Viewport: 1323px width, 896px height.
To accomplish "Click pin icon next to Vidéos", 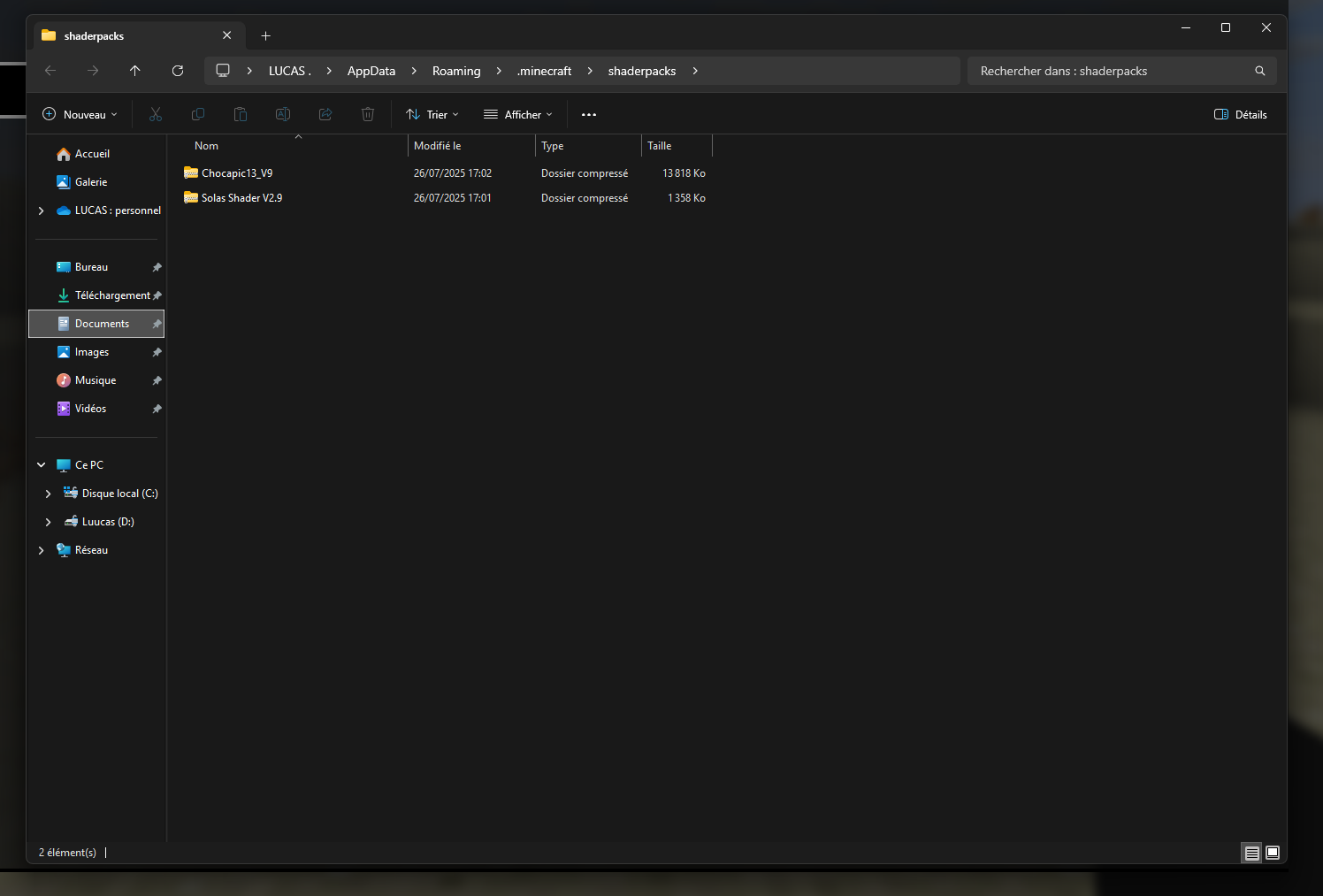I will click(x=157, y=409).
